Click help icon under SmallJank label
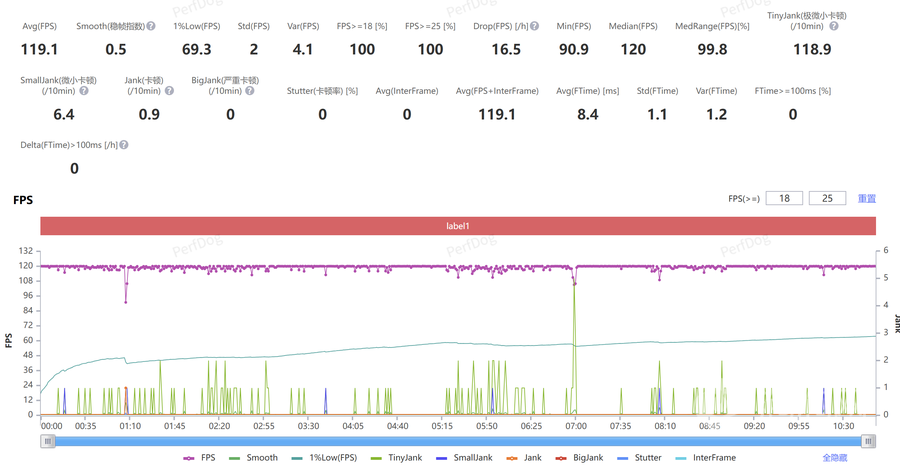900x466 pixels. coord(84,91)
